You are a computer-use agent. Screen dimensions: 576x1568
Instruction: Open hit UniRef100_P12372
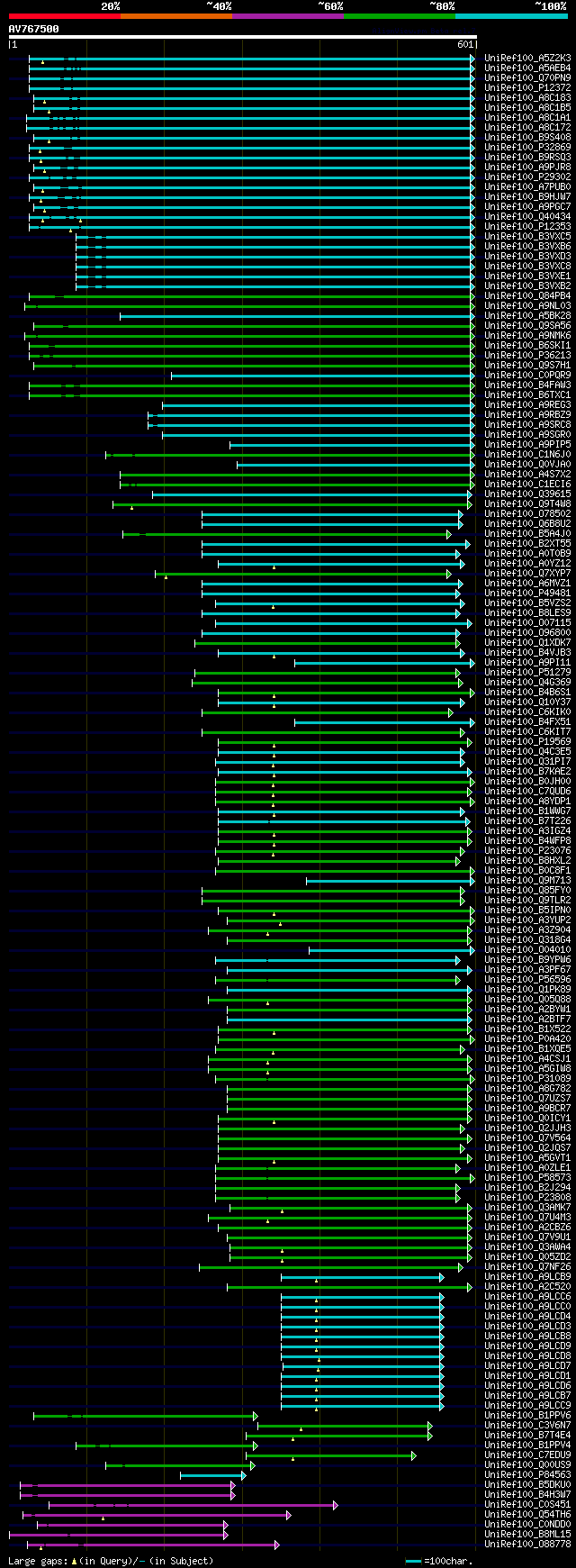[x=527, y=88]
